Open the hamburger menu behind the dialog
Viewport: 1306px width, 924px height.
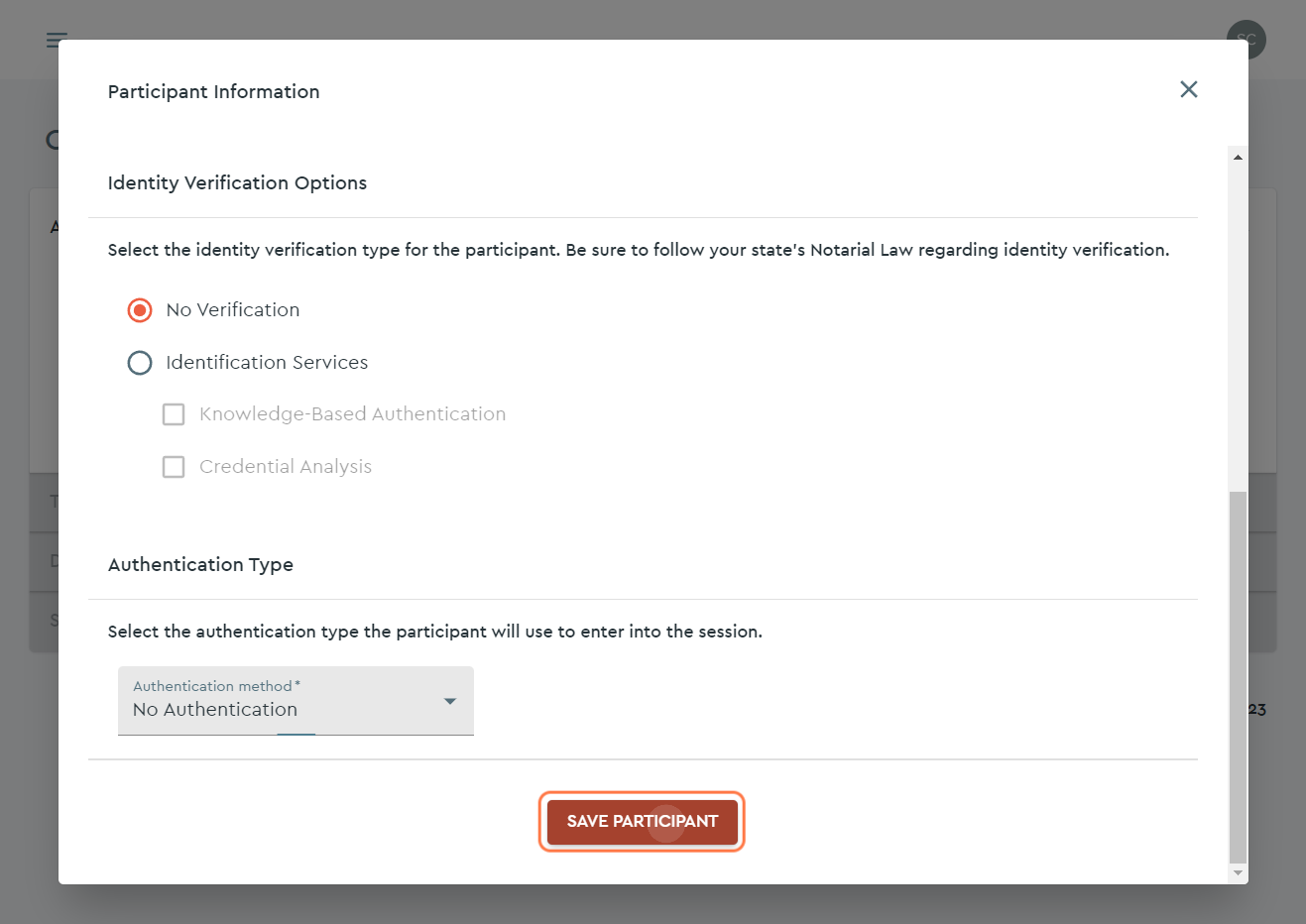point(56,40)
